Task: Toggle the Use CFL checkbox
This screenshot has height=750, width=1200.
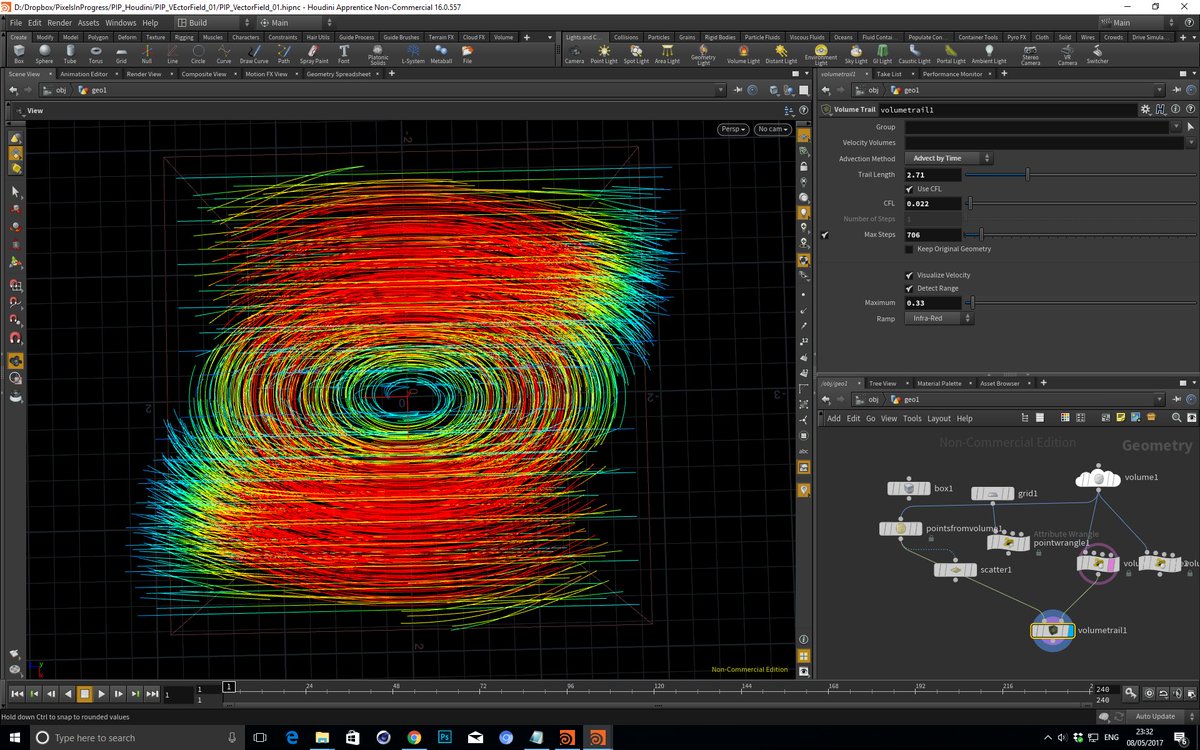Action: (x=909, y=188)
